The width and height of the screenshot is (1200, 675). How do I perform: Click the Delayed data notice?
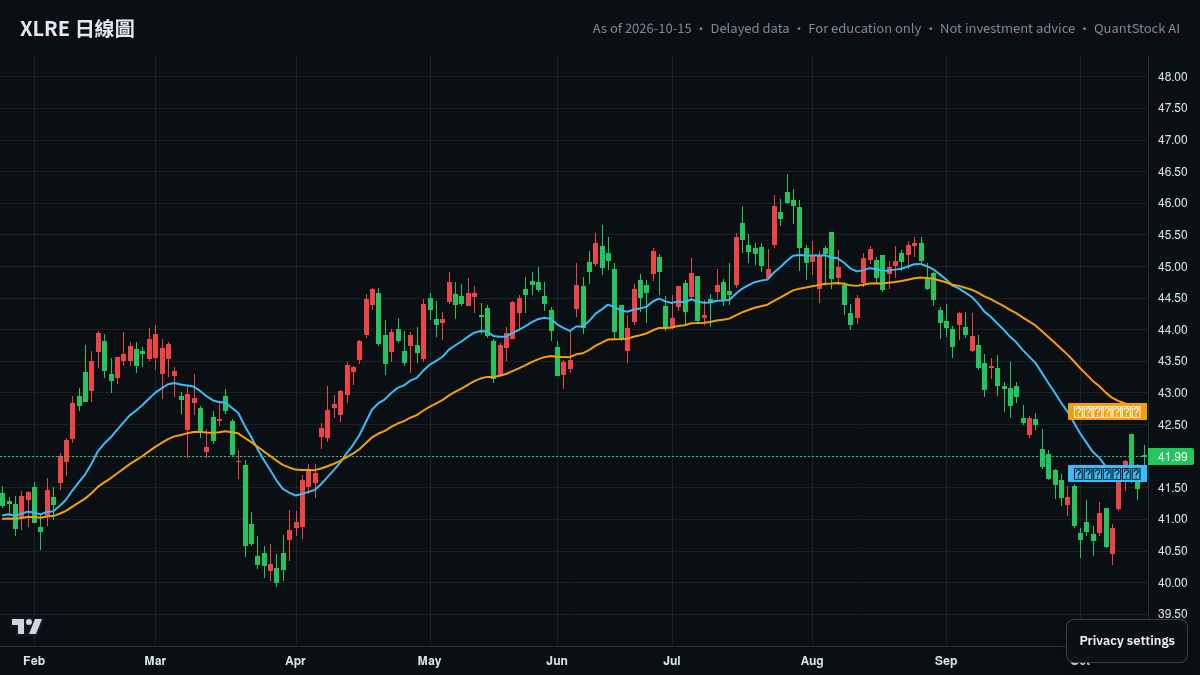pyautogui.click(x=750, y=29)
